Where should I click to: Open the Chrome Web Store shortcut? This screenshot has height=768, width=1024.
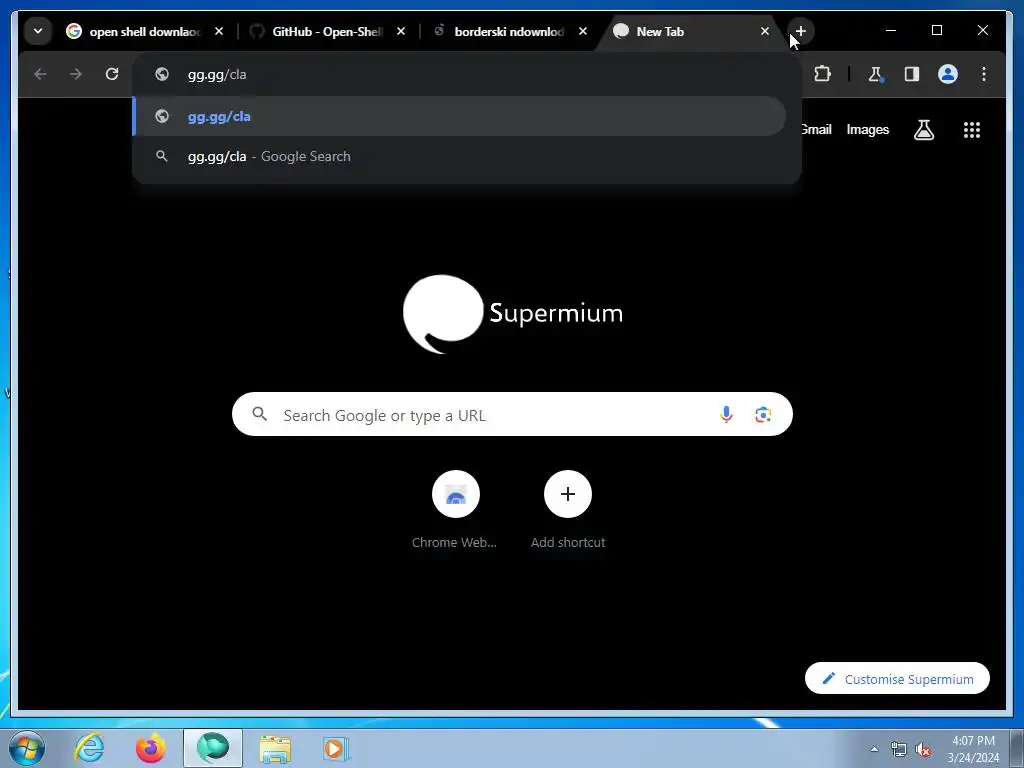(x=455, y=509)
